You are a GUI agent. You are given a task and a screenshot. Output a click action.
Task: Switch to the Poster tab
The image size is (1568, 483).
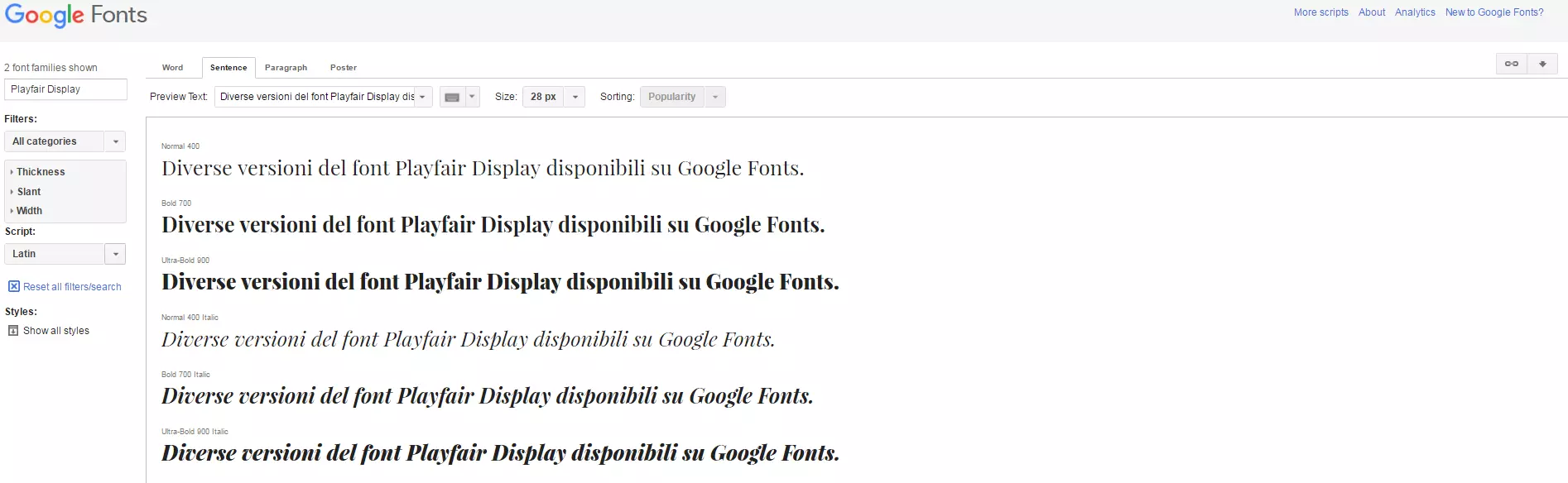pos(344,68)
